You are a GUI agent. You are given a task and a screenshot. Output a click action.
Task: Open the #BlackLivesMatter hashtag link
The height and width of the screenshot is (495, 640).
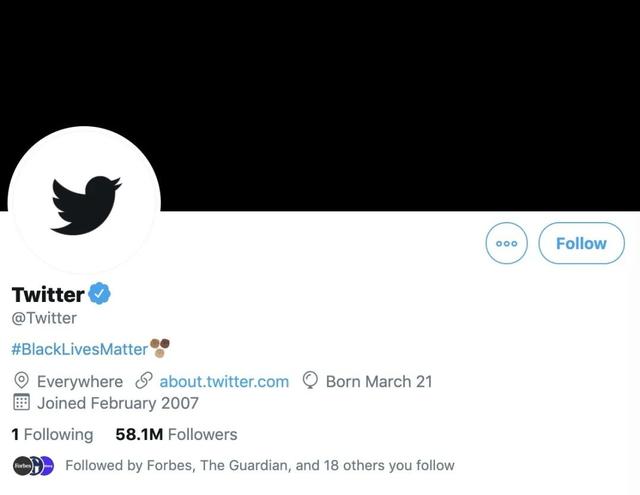pos(79,350)
